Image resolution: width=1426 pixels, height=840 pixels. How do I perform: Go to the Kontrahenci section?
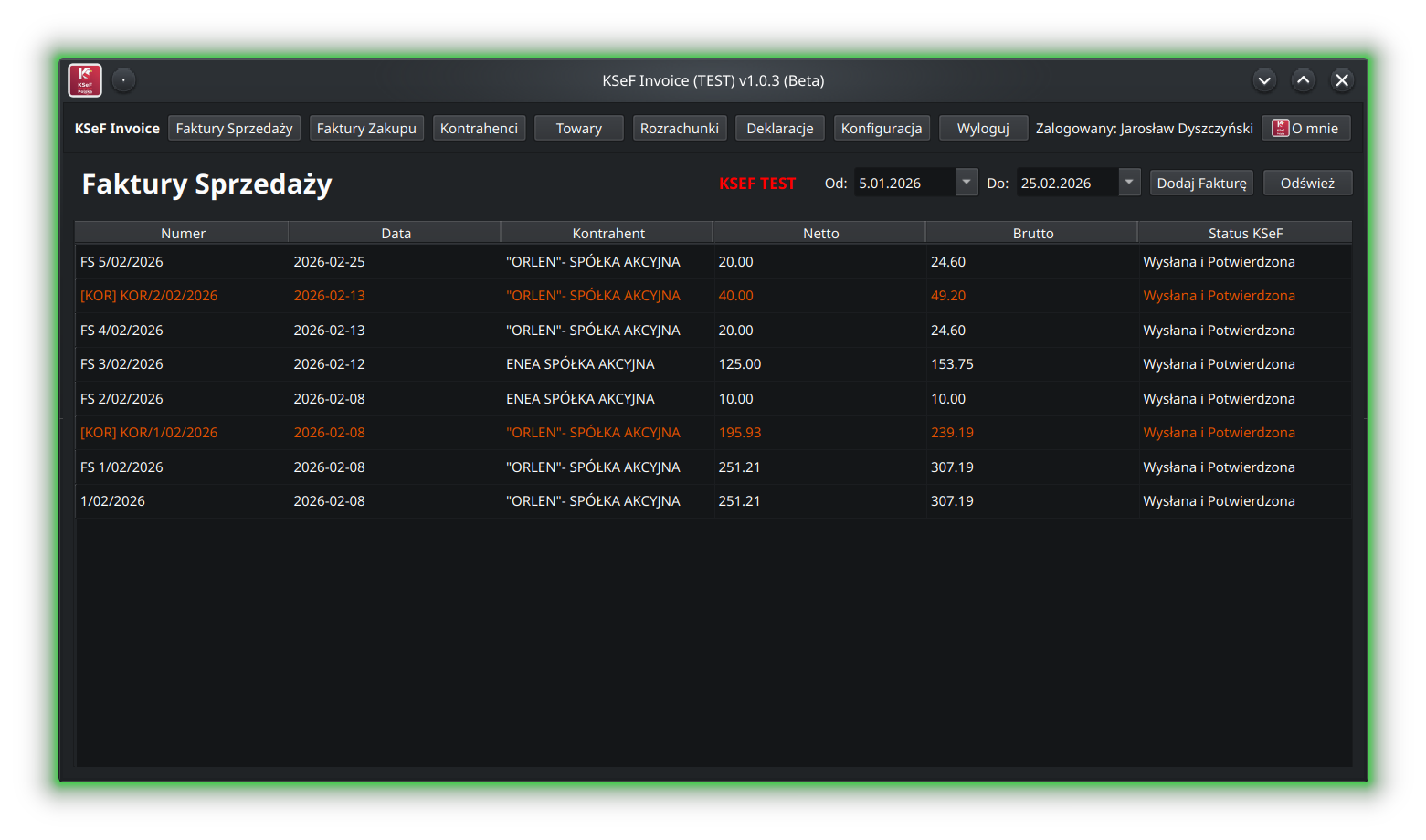[479, 129]
